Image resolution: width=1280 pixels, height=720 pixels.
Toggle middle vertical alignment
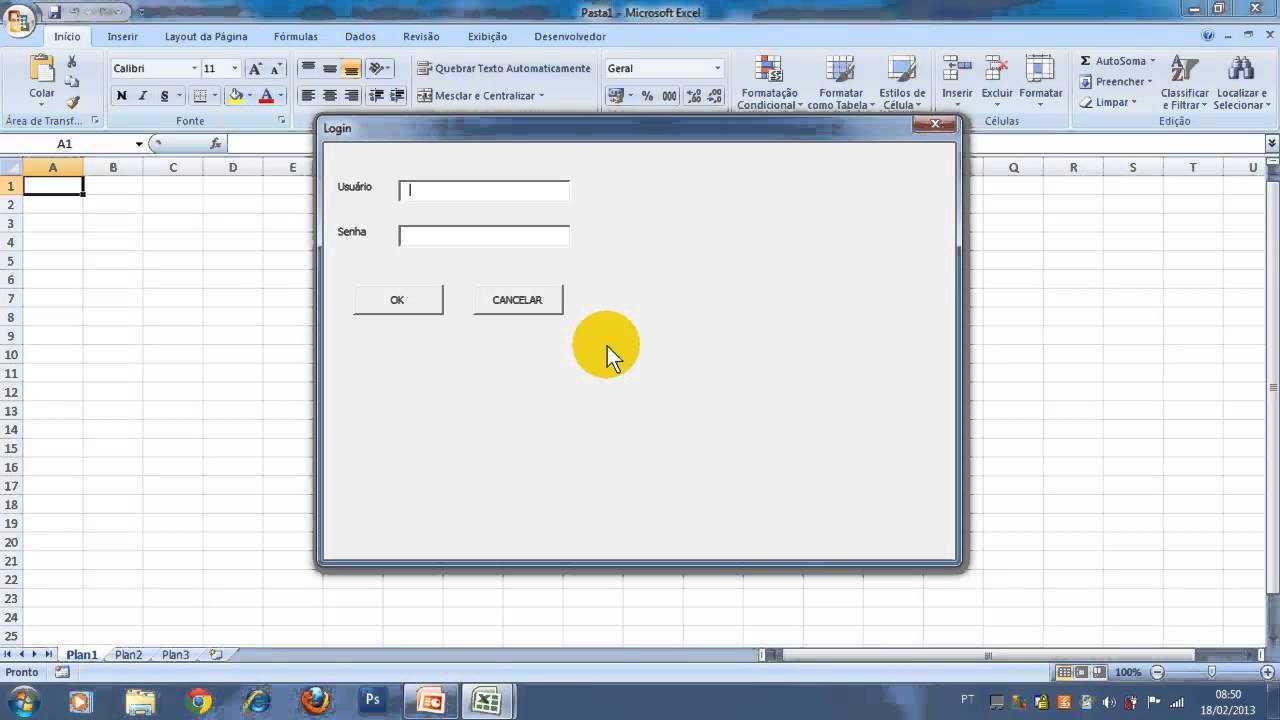point(330,68)
